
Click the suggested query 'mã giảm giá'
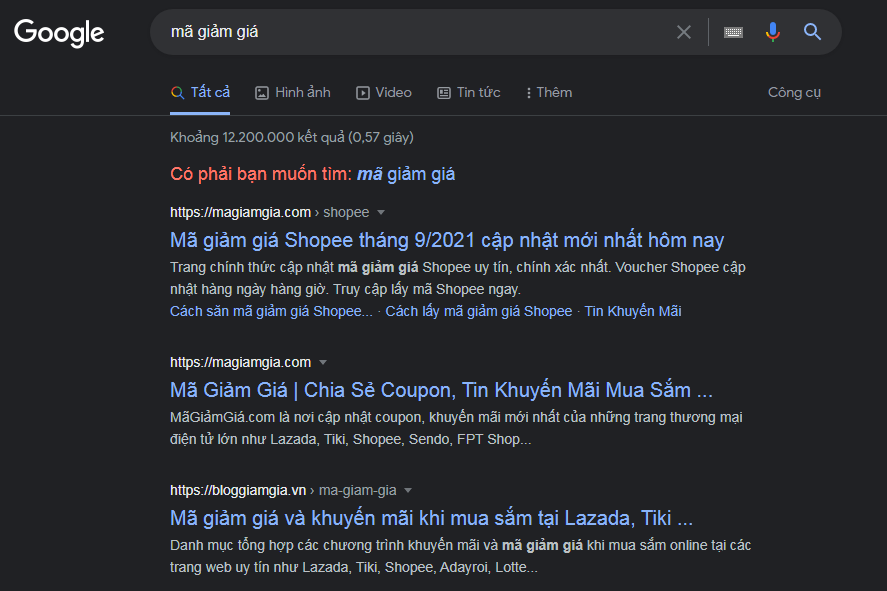[406, 174]
